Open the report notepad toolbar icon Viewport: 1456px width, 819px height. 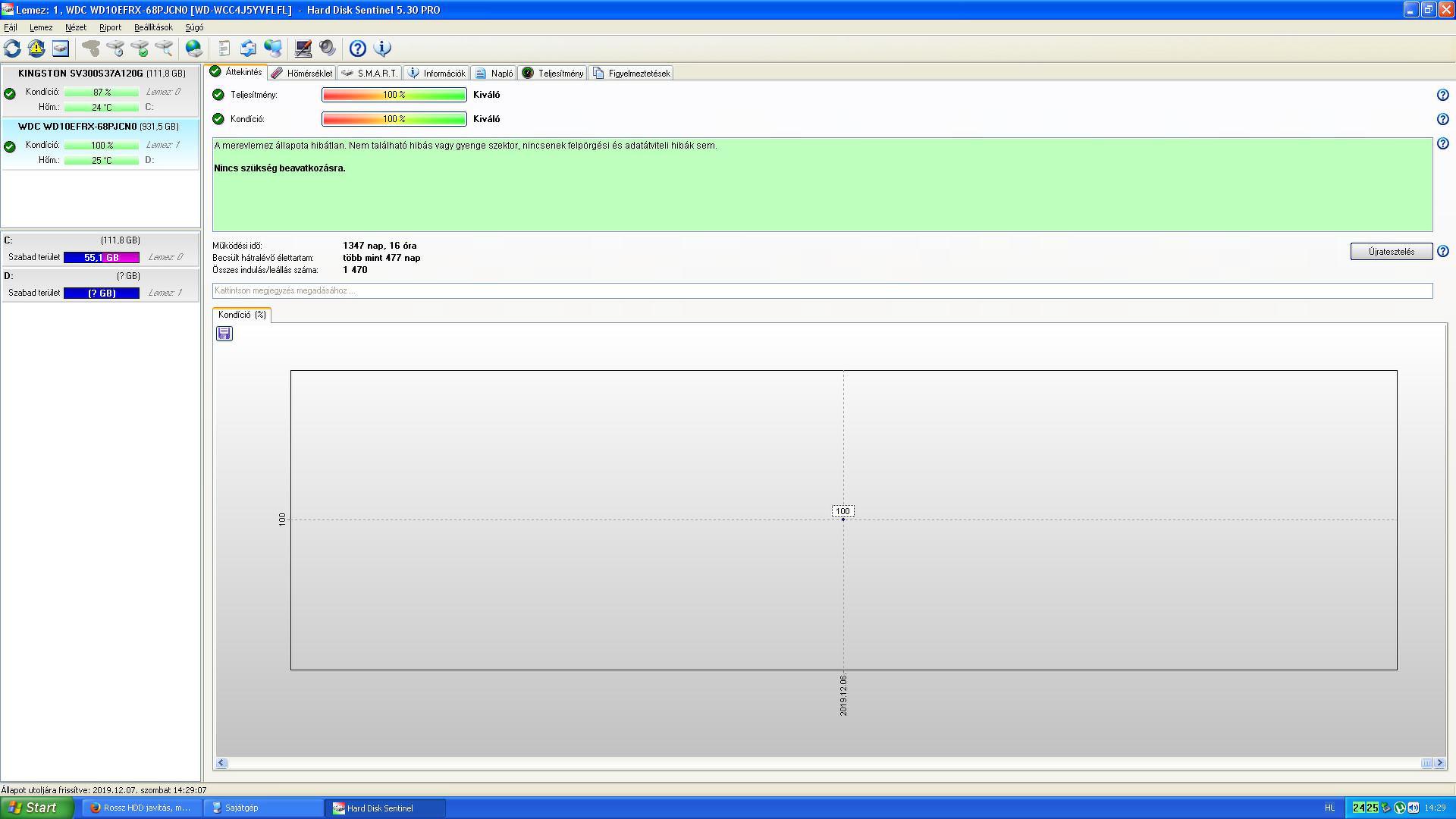224,49
